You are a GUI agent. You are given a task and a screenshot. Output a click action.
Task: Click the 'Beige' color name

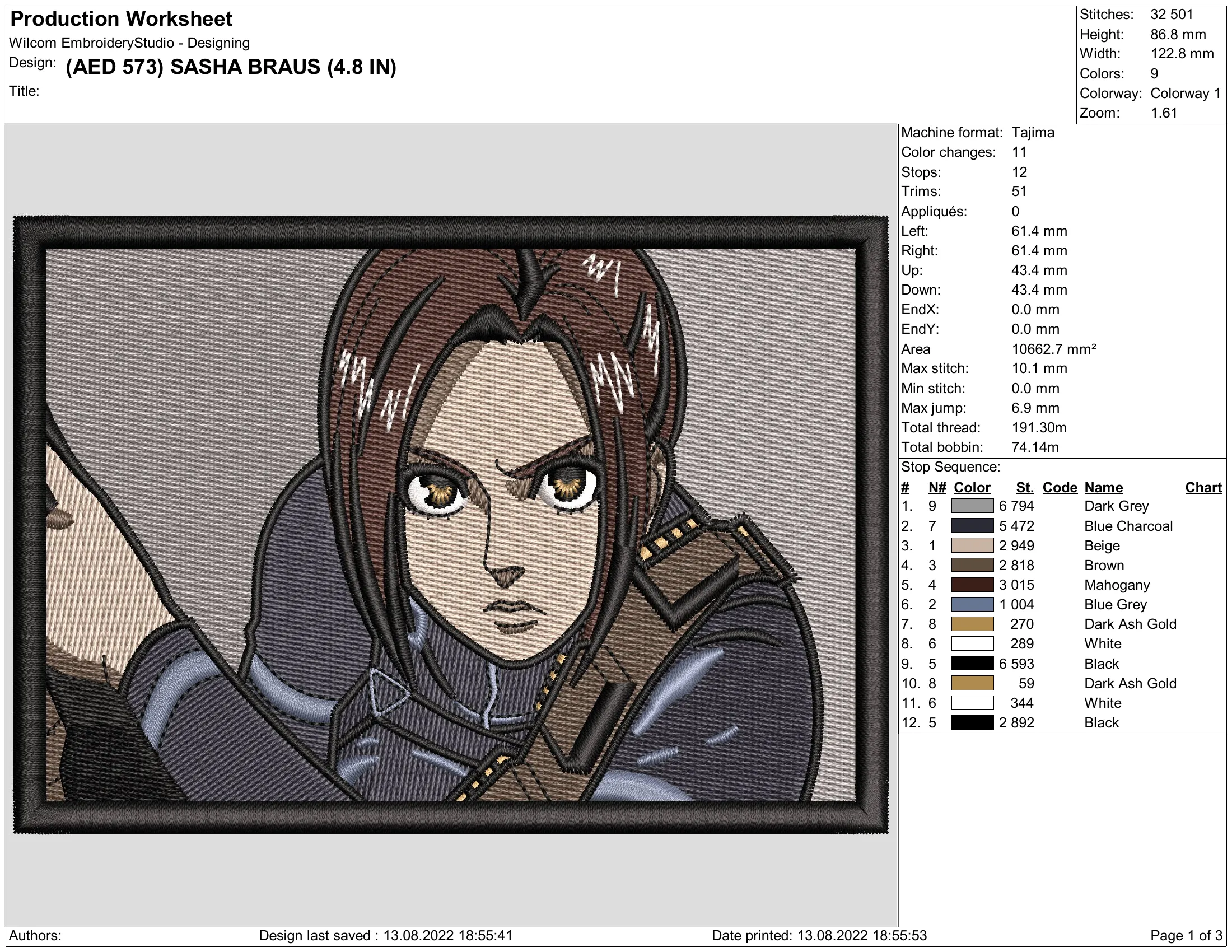pos(1102,545)
